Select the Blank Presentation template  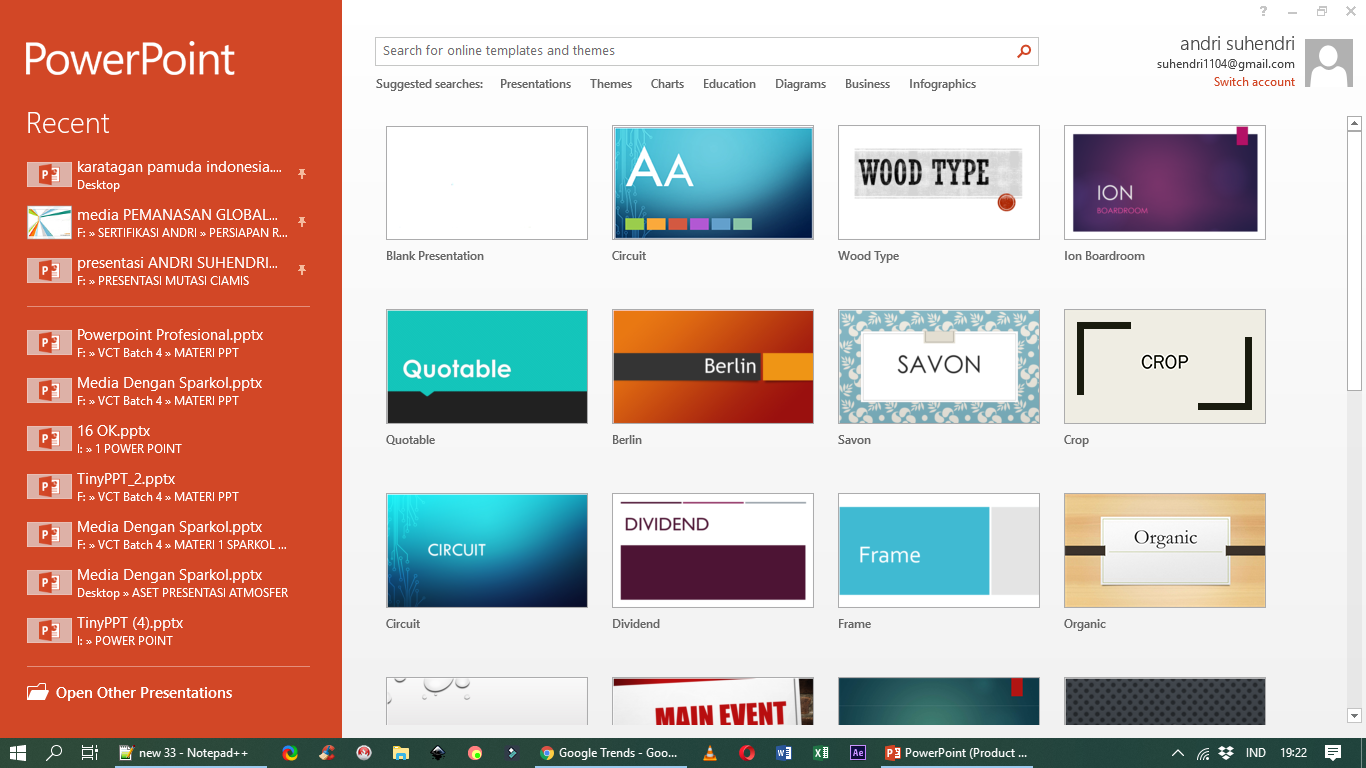(x=487, y=183)
